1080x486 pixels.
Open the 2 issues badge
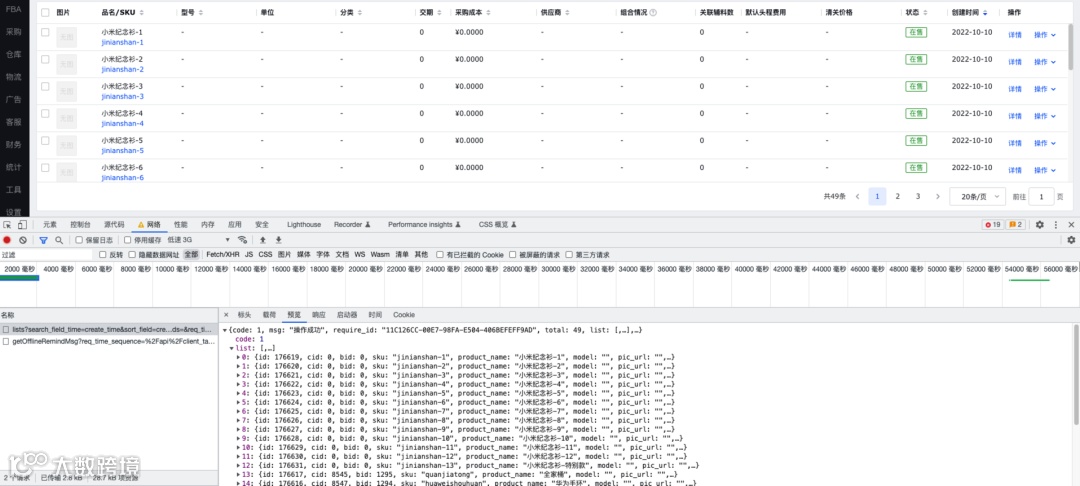[x=1016, y=224]
